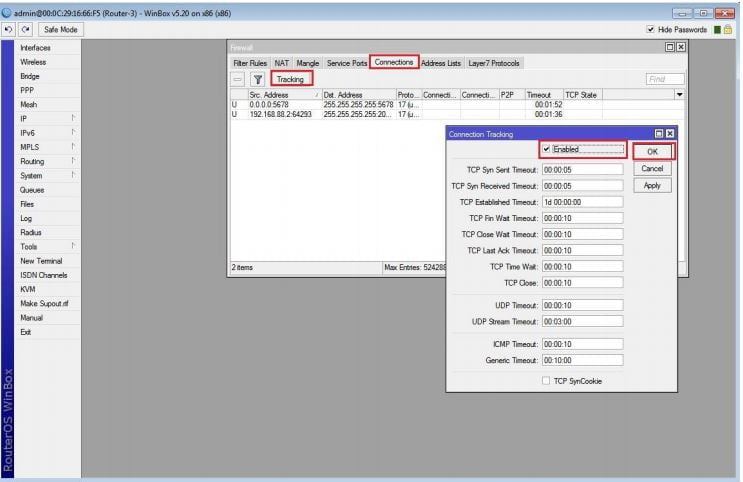Click the Tracking button in Firewall
The width and height of the screenshot is (743, 482).
click(x=290, y=79)
